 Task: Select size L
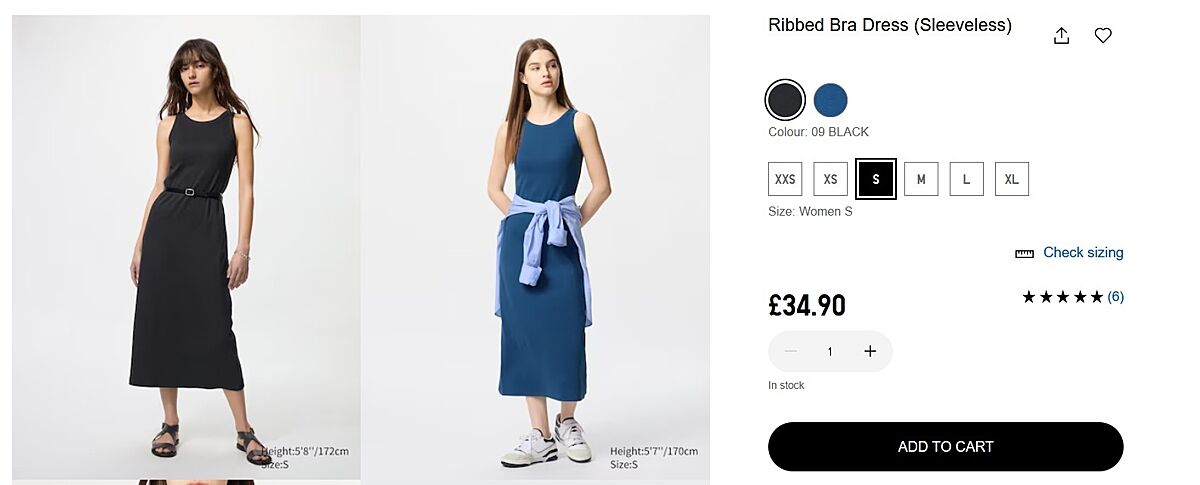coord(966,179)
